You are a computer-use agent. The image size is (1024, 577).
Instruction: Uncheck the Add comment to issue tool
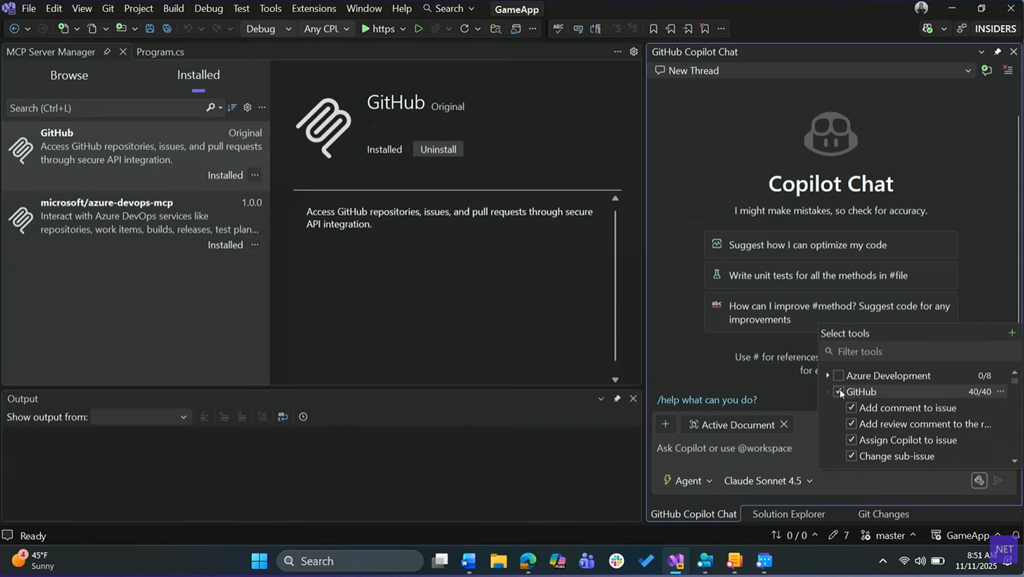click(851, 408)
